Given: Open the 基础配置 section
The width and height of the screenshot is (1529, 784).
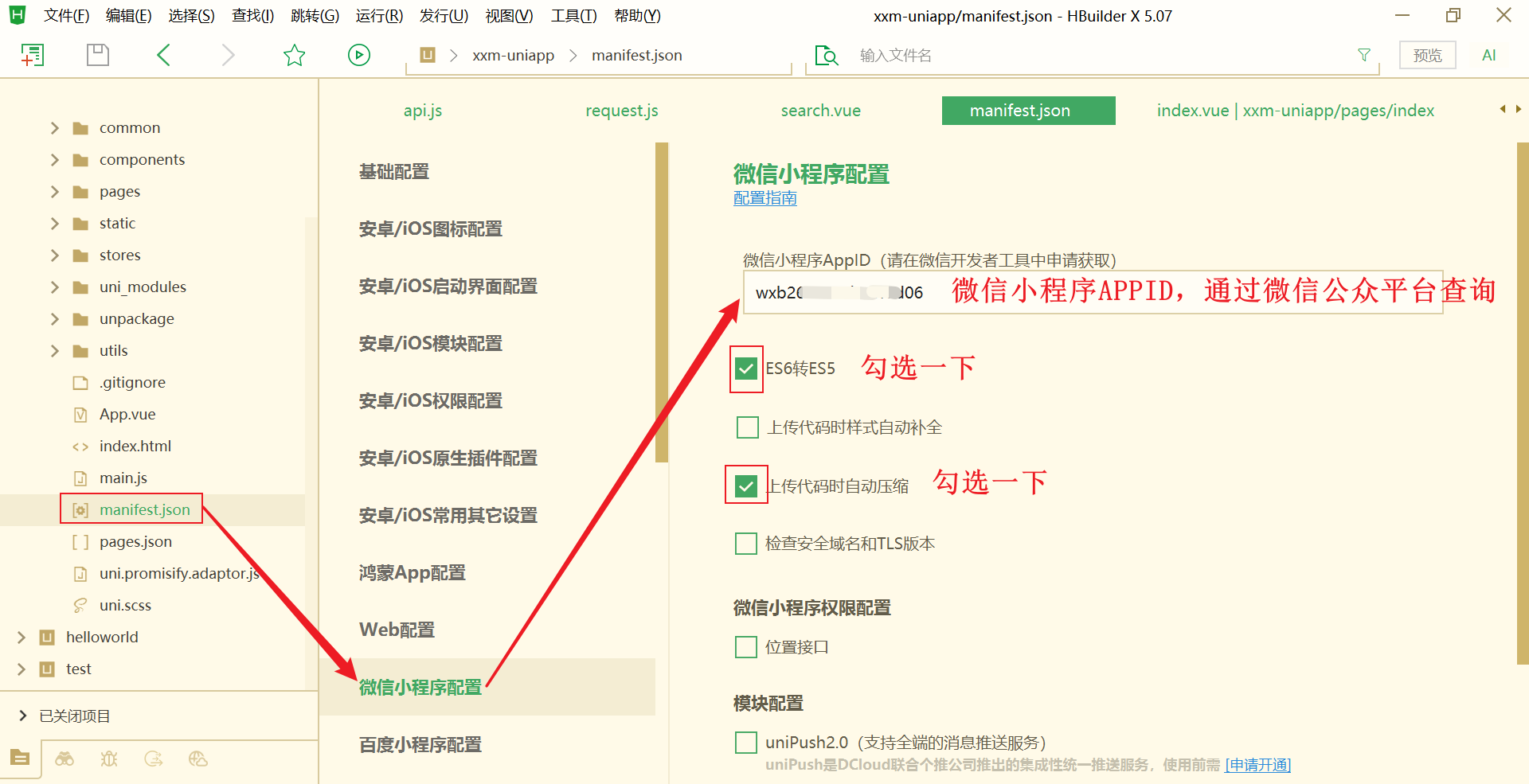Looking at the screenshot, I should pos(394,172).
